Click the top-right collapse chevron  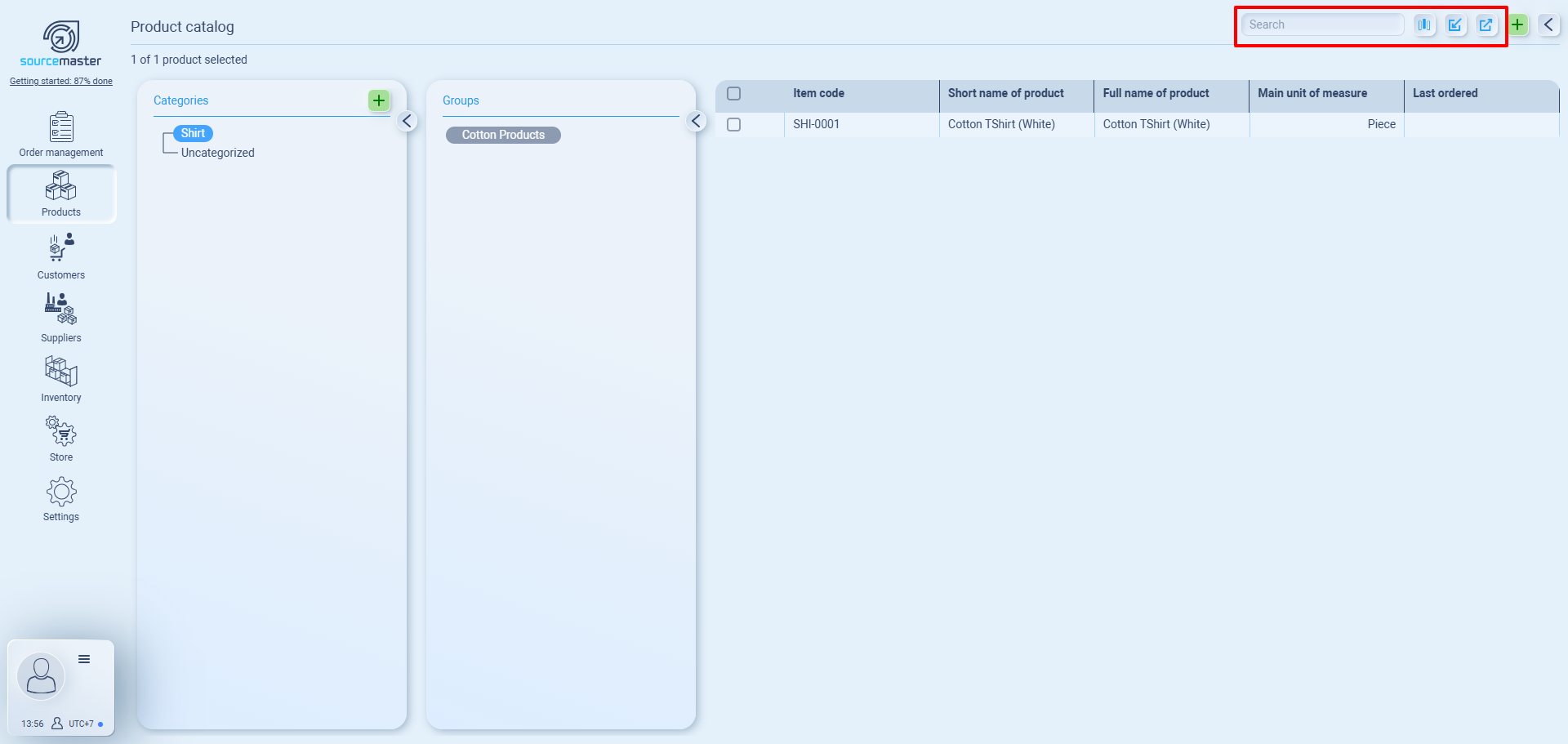coord(1548,25)
